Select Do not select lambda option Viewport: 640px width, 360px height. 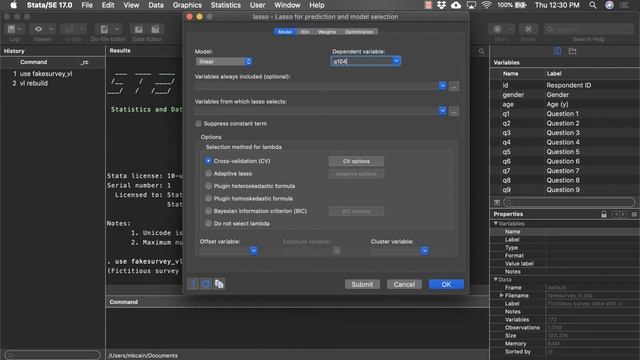click(x=208, y=223)
